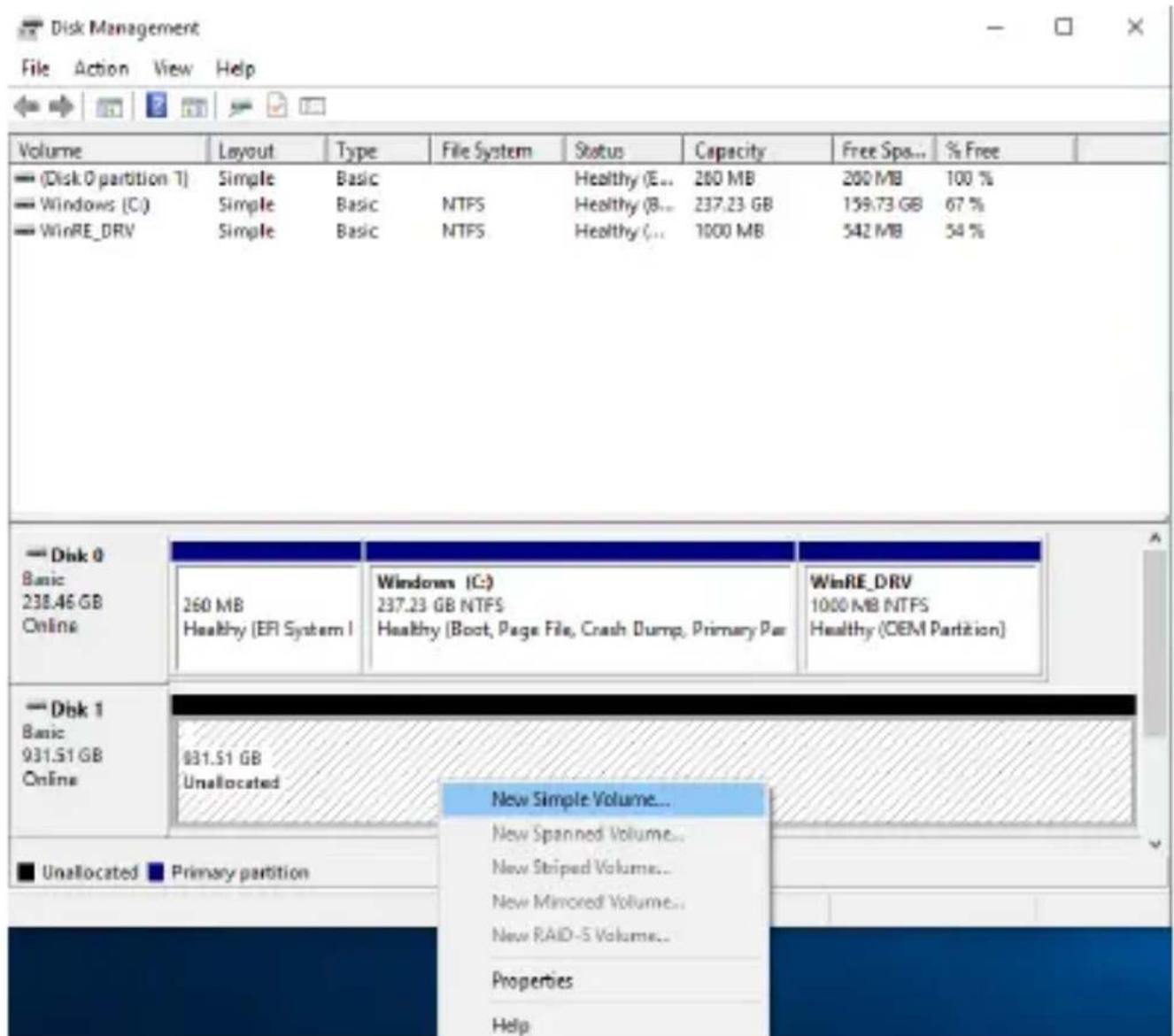The height and width of the screenshot is (1036, 1174).
Task: Maximize the Disk Management window
Action: point(1063,27)
